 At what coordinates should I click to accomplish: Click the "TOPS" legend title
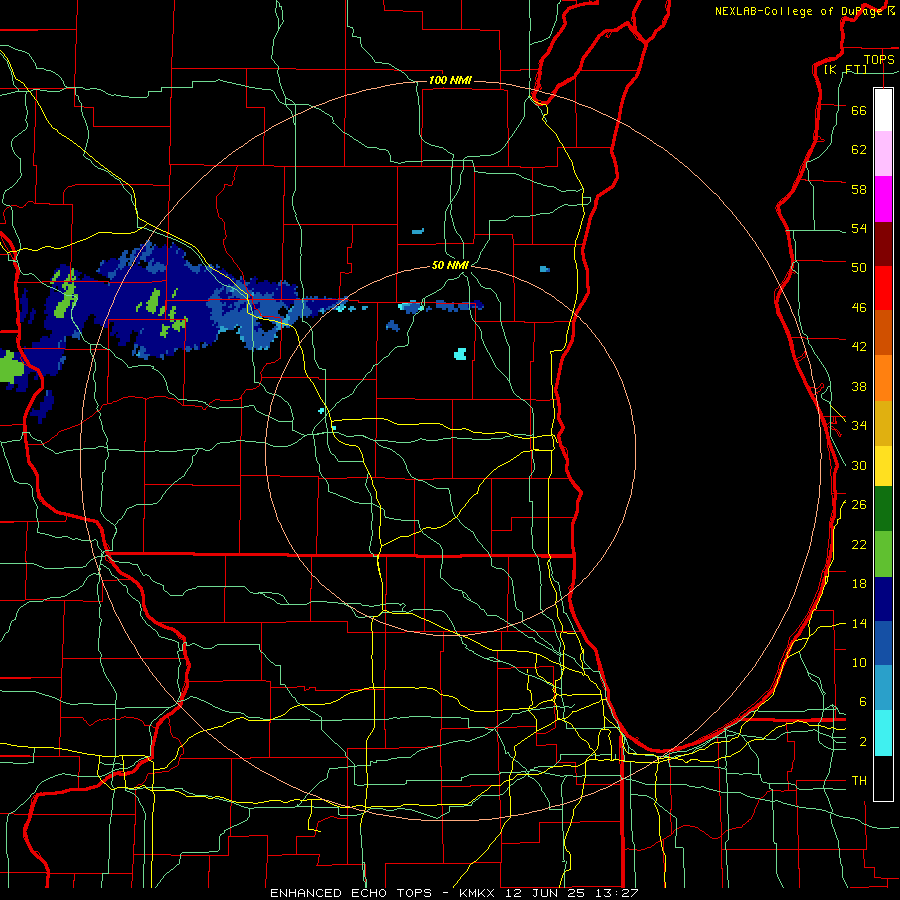click(879, 59)
